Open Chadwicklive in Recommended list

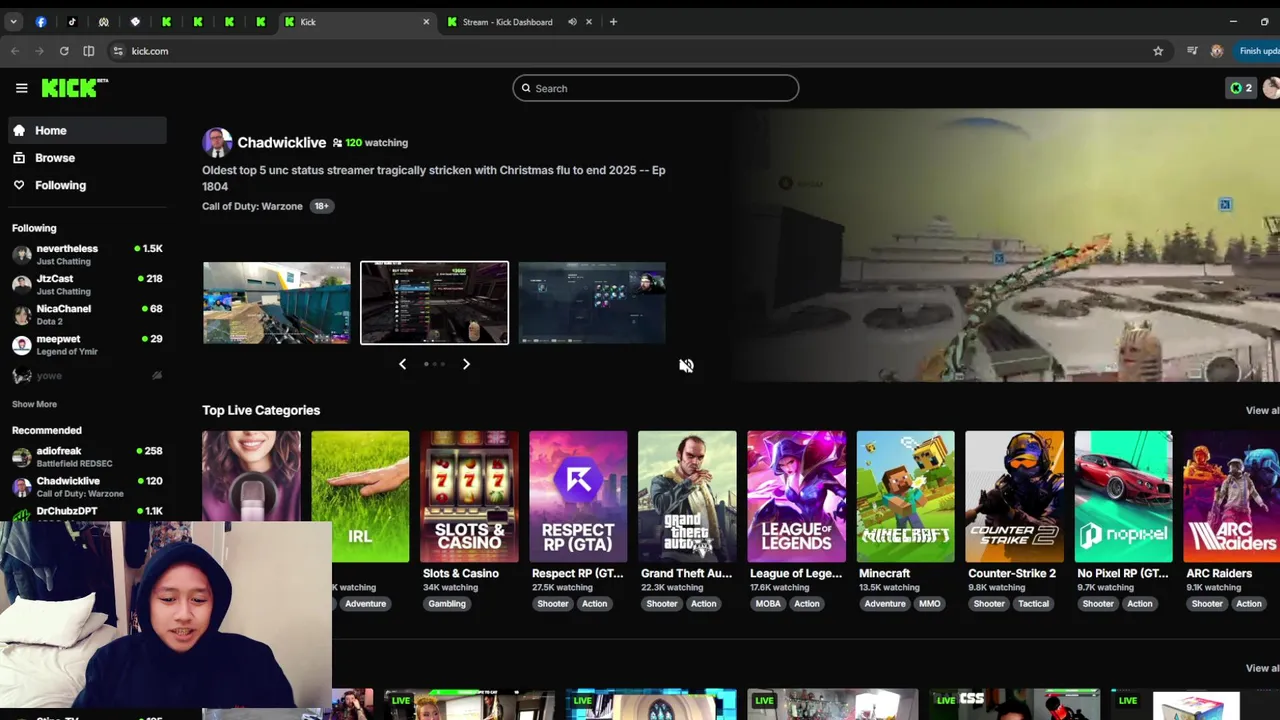point(88,487)
